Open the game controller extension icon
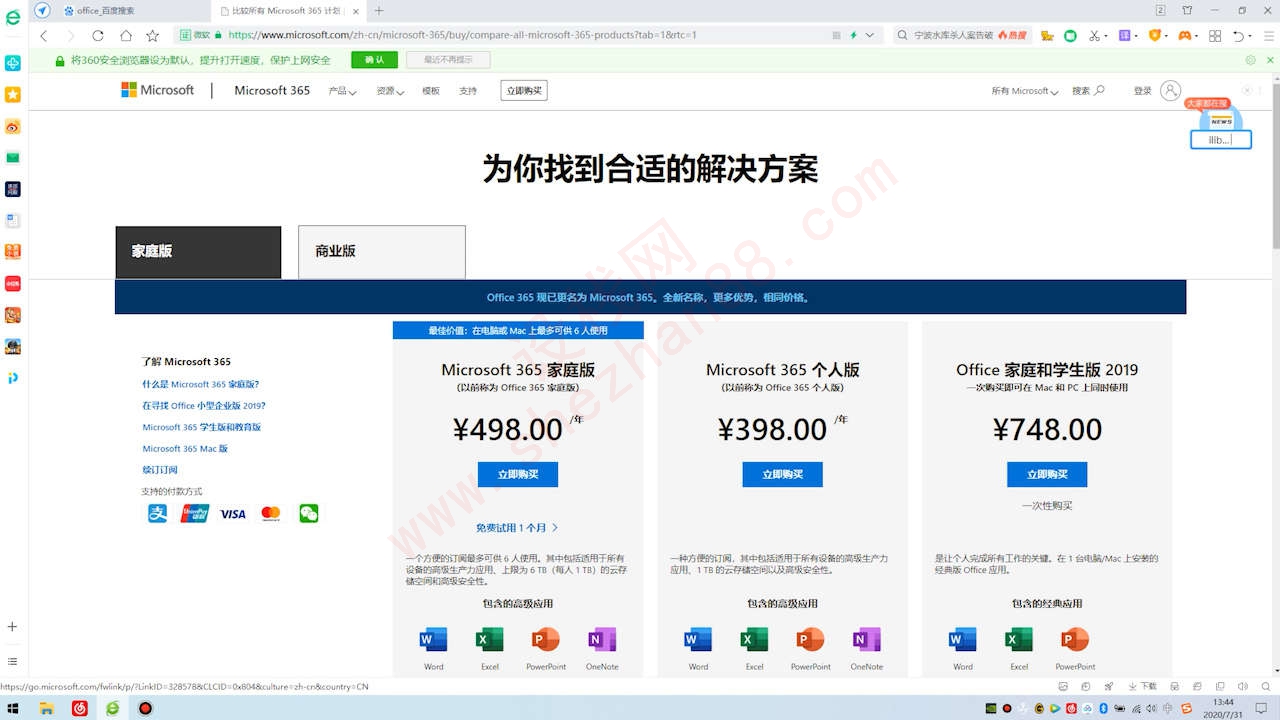 pos(1185,35)
